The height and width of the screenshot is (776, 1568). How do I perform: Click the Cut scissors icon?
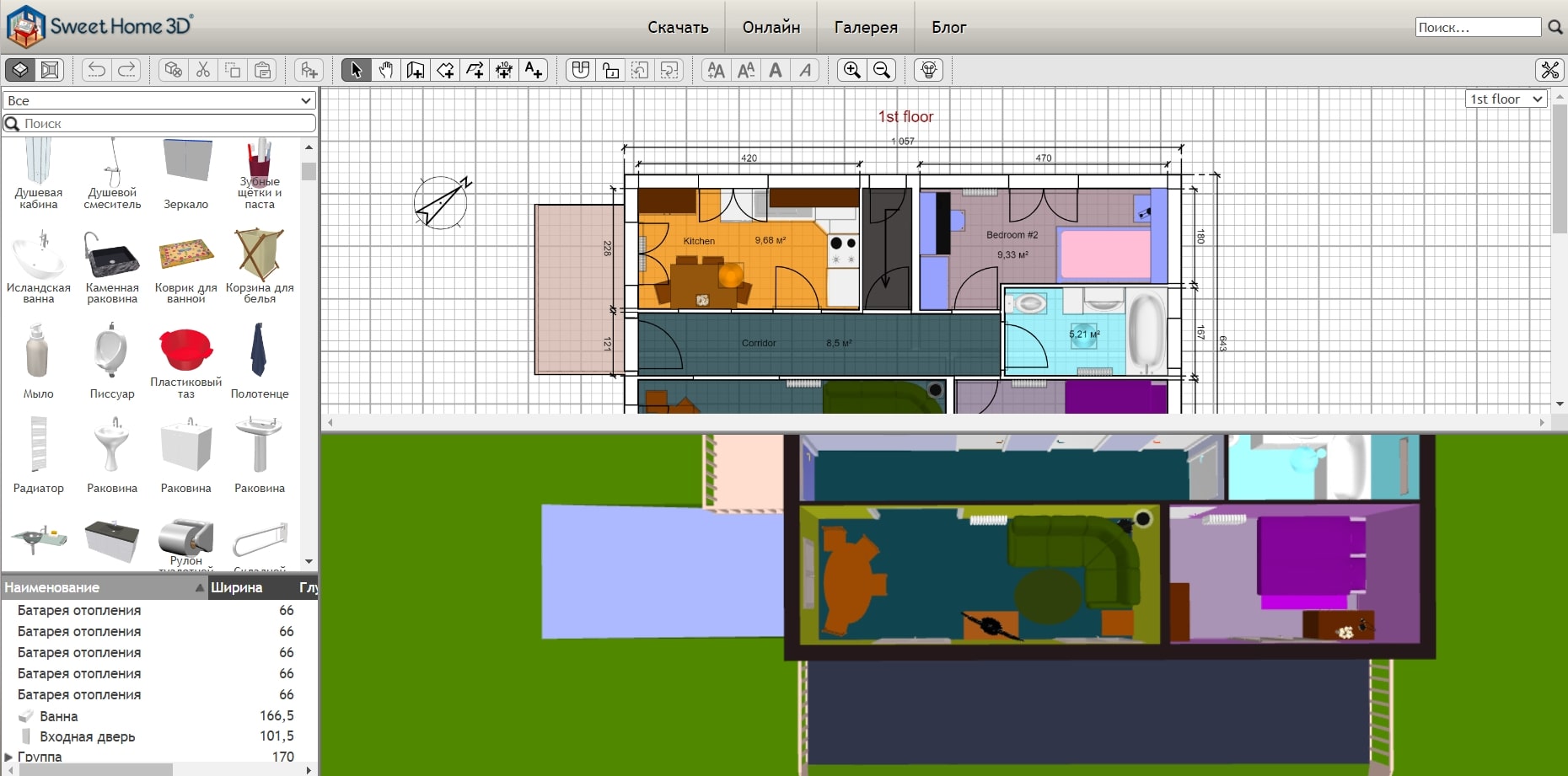pos(203,70)
